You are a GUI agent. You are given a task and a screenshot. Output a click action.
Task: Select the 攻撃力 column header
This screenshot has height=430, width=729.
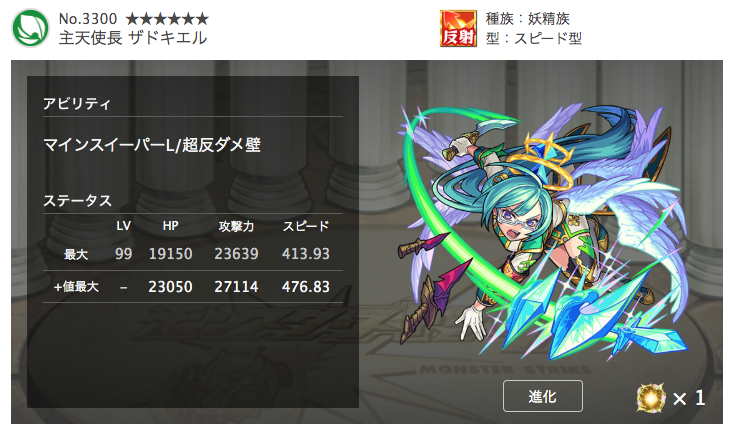tap(236, 226)
